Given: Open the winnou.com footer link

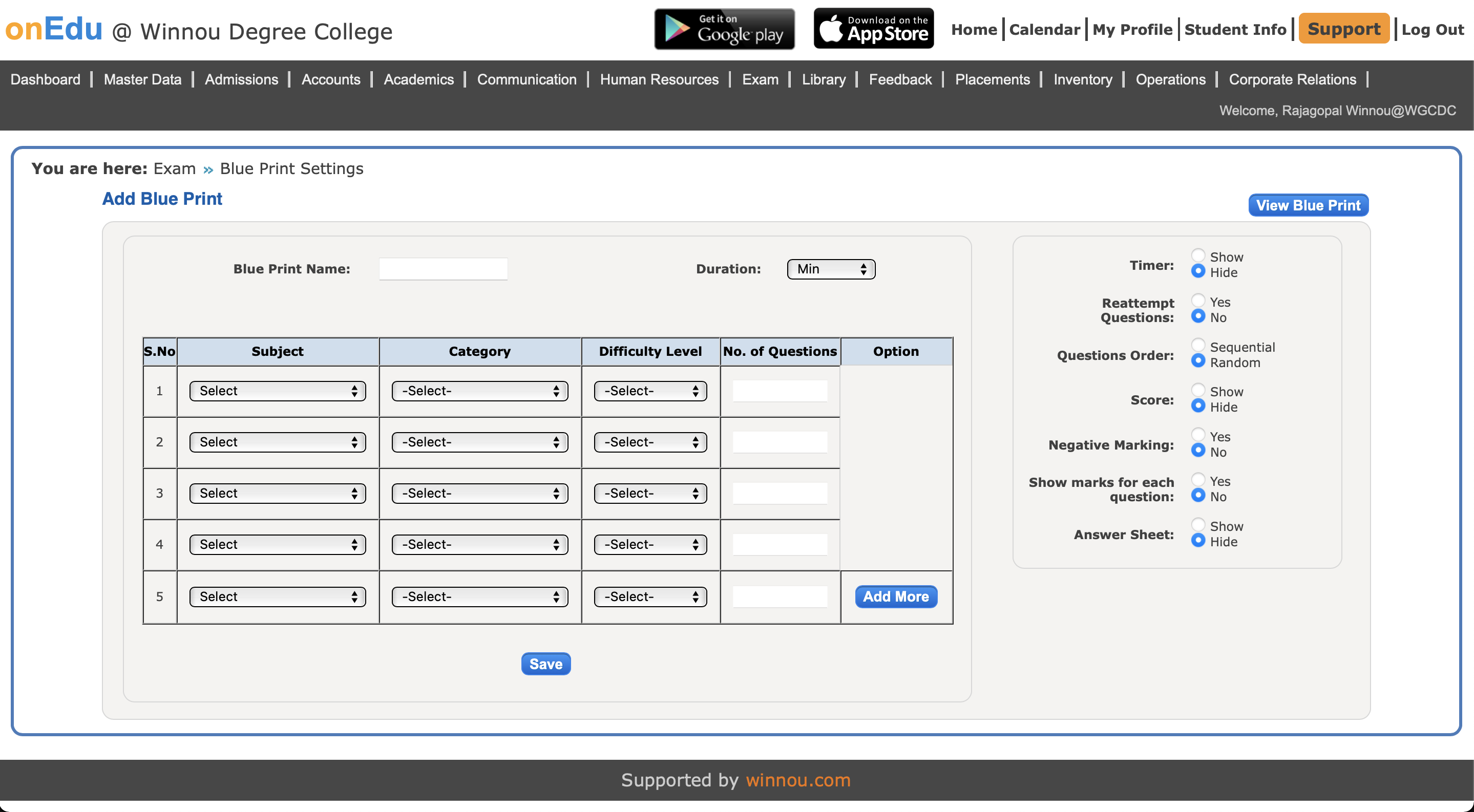Looking at the screenshot, I should 797,780.
